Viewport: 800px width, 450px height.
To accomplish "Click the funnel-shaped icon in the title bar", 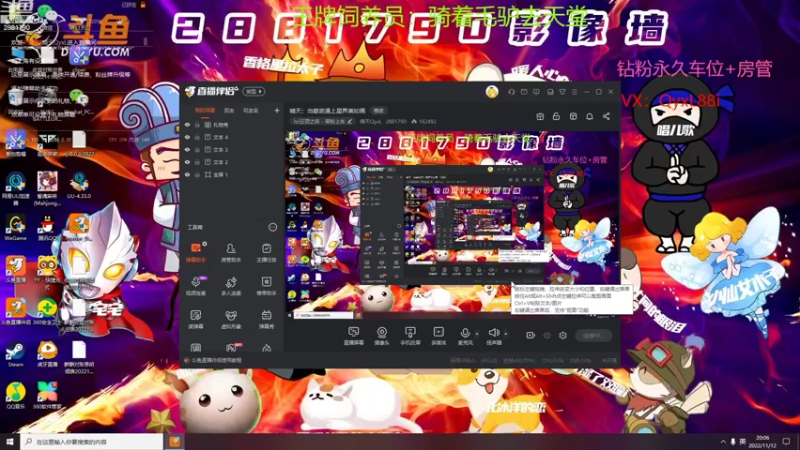I will pos(562,92).
